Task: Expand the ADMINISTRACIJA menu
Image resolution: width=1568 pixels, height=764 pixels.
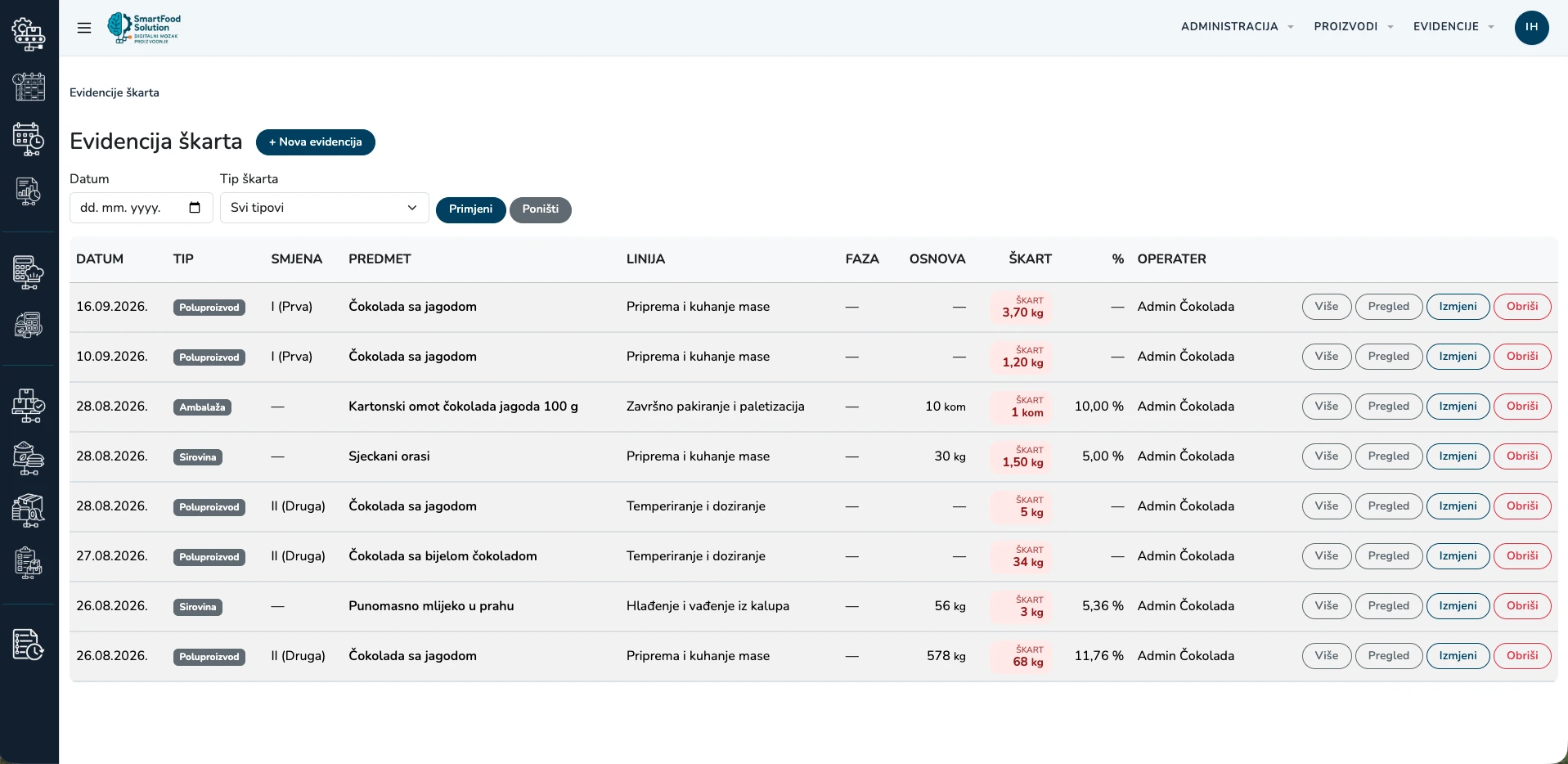Action: 1237,27
